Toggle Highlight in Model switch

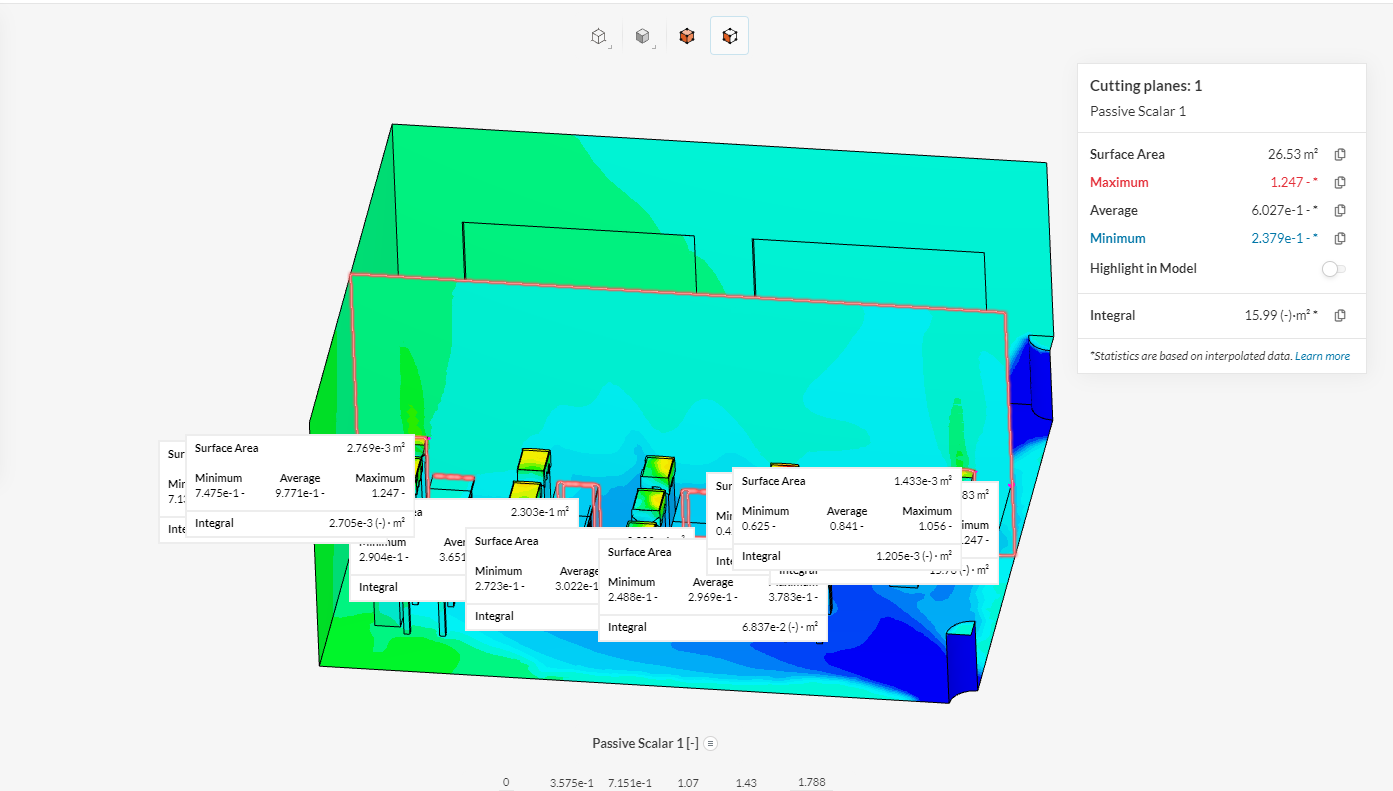pyautogui.click(x=1333, y=268)
